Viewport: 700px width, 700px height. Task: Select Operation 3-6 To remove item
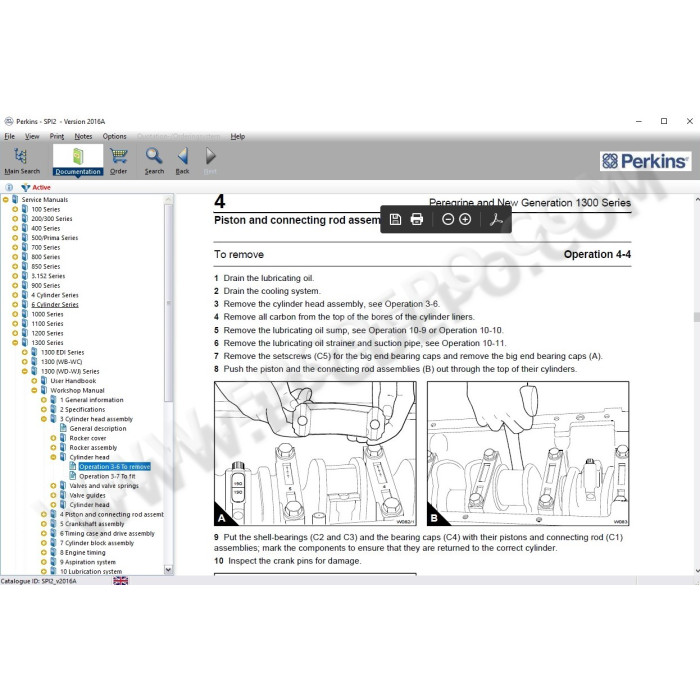coord(114,467)
